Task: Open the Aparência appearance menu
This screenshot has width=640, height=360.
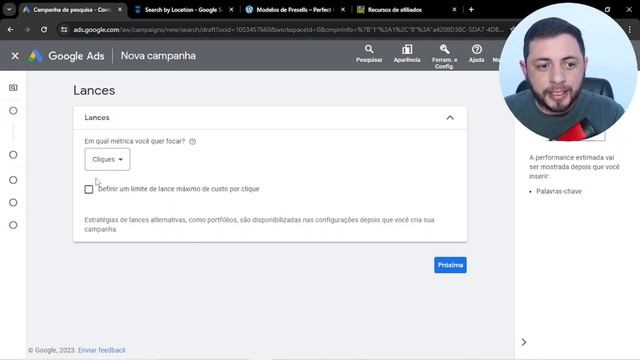Action: pos(407,54)
